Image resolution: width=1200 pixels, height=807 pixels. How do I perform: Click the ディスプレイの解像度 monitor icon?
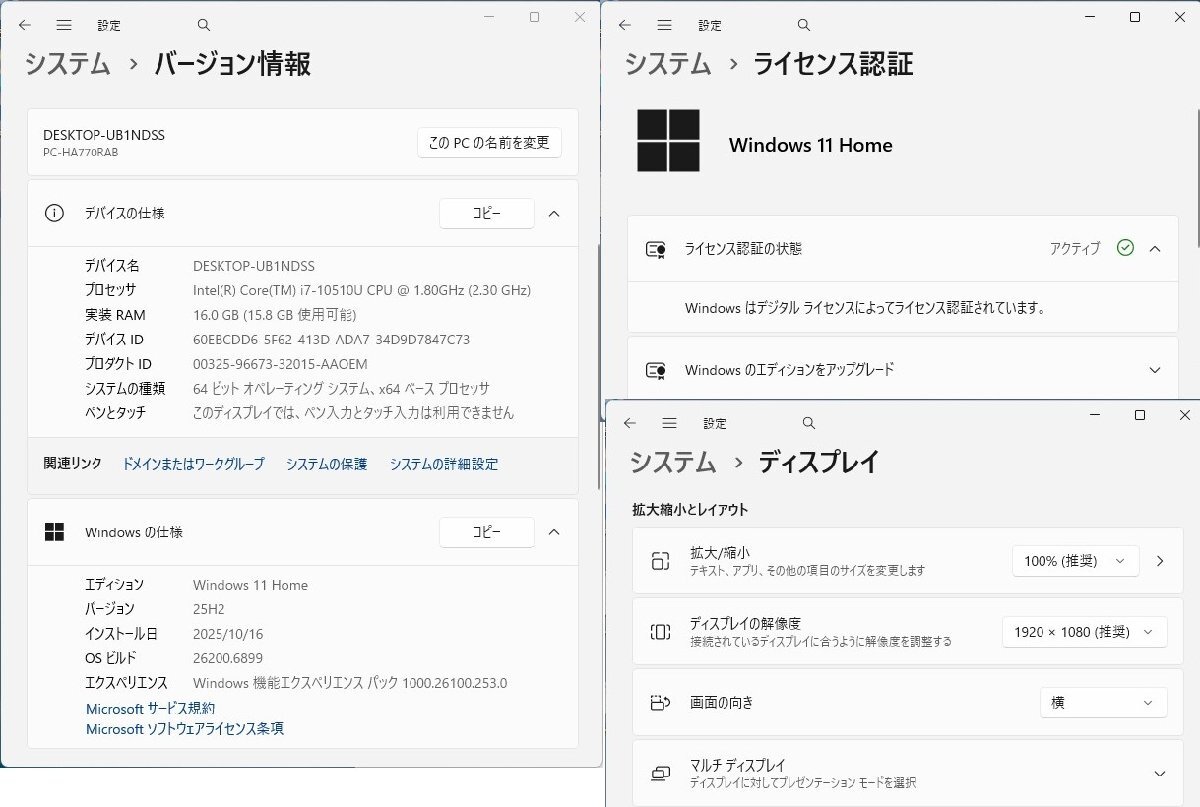[660, 631]
